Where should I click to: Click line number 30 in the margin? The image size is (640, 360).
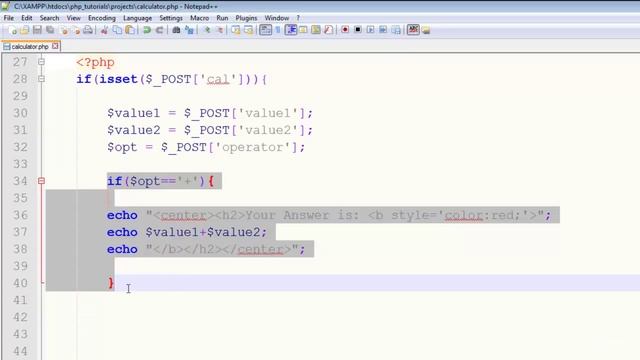pyautogui.click(x=20, y=113)
